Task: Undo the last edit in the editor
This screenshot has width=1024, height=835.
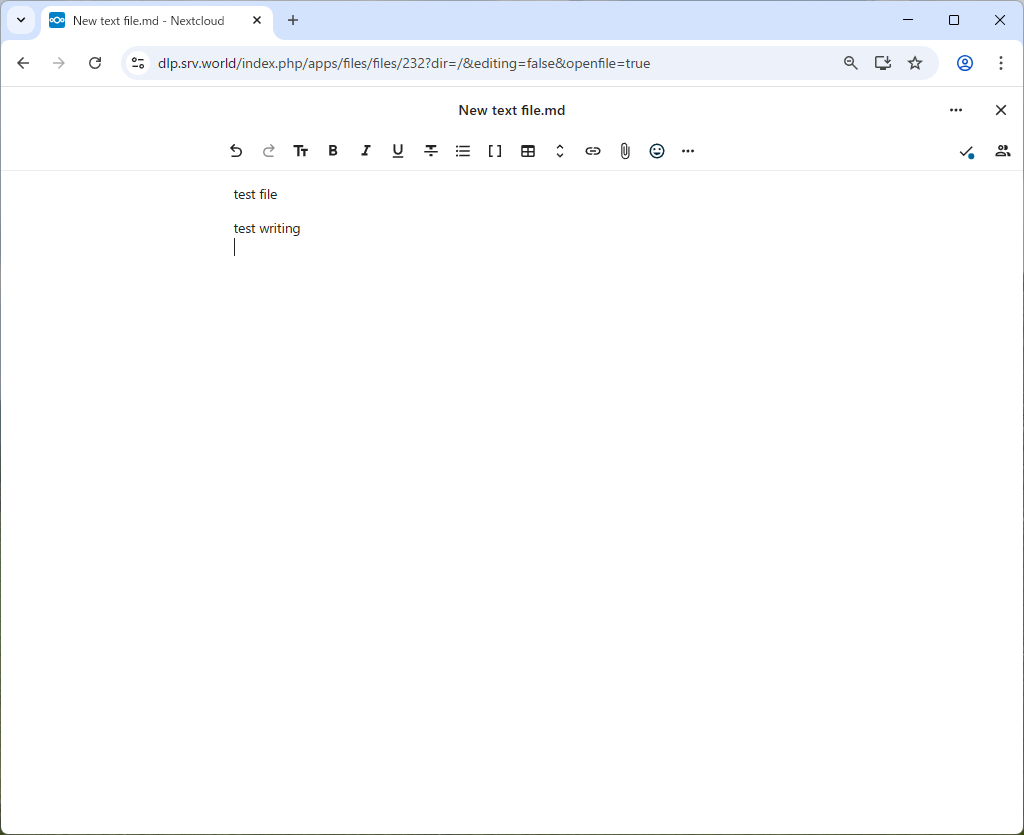Action: pos(236,151)
